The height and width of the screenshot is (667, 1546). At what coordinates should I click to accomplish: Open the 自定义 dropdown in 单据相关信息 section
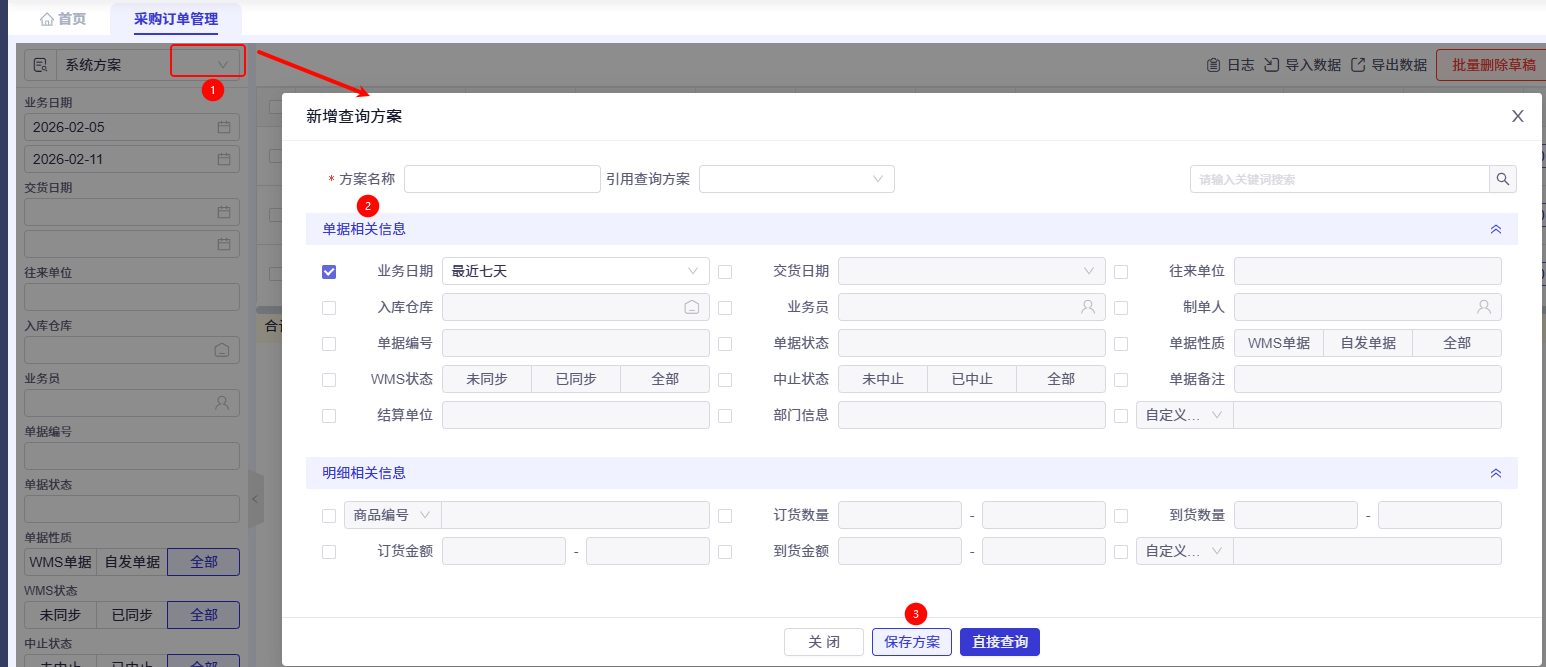coord(1185,415)
